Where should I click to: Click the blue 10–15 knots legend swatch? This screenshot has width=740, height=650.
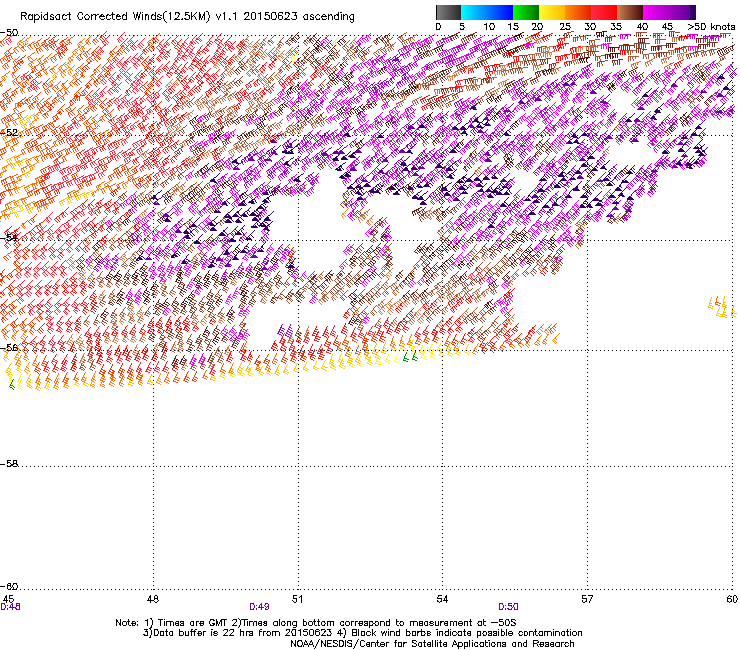click(500, 12)
